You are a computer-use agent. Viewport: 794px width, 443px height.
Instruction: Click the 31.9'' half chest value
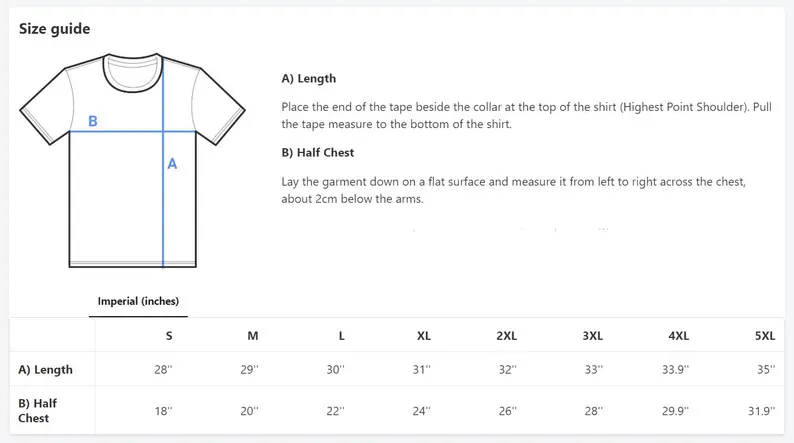[762, 410]
